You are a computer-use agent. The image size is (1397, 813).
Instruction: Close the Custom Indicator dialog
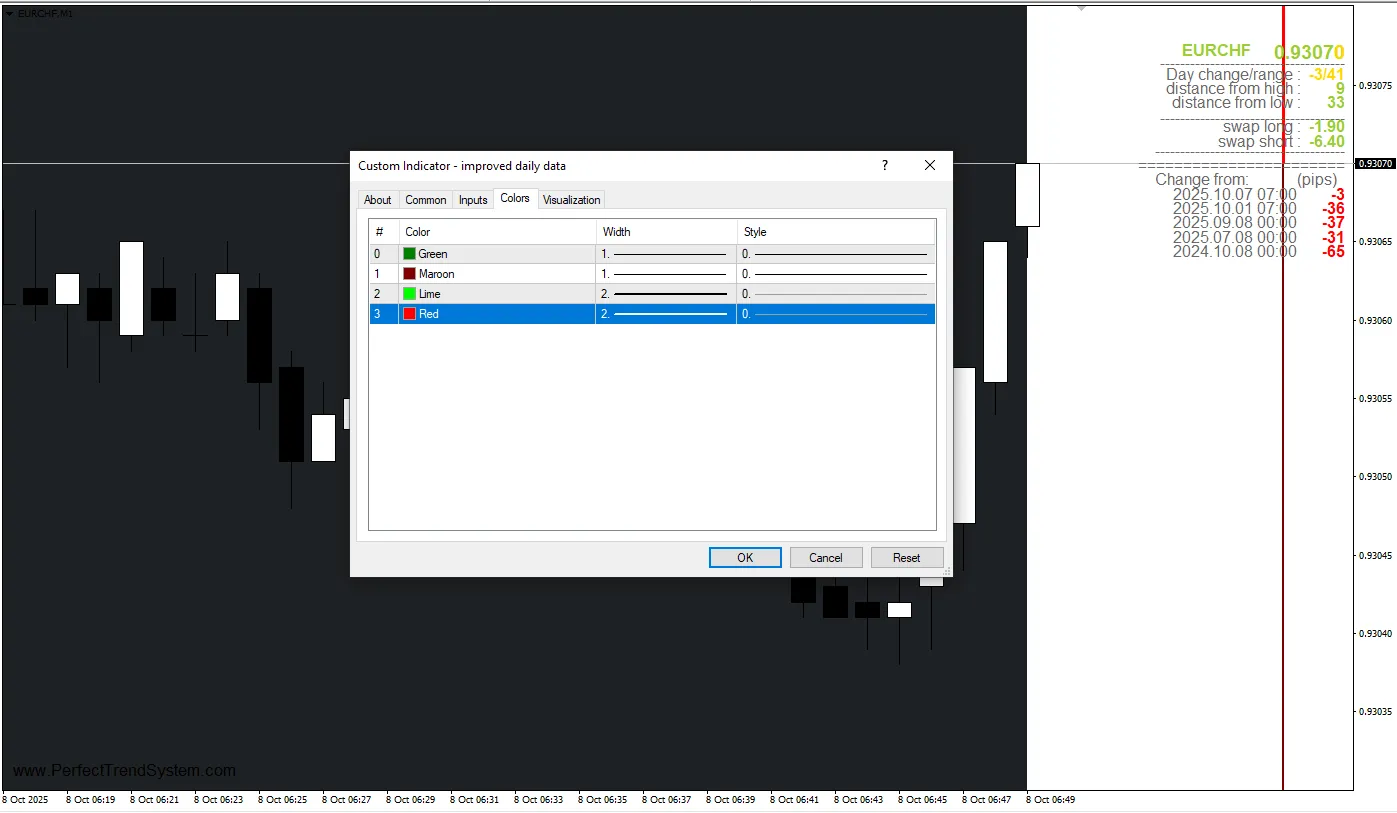(930, 165)
